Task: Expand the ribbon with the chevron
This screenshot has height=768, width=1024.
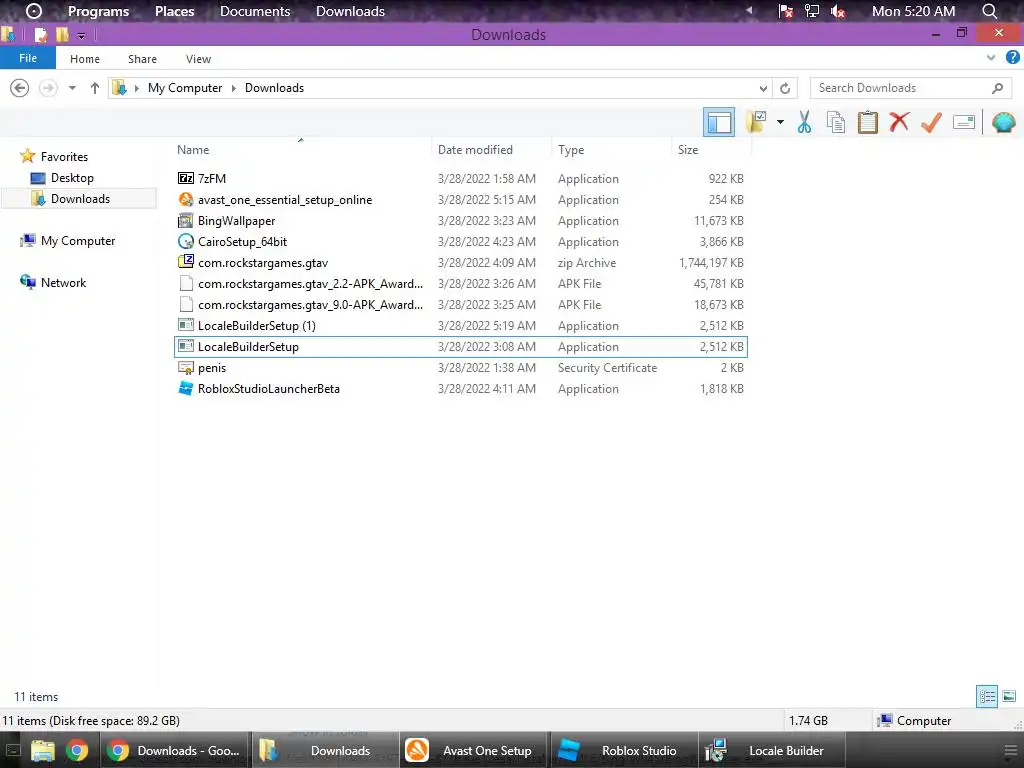Action: [991, 57]
